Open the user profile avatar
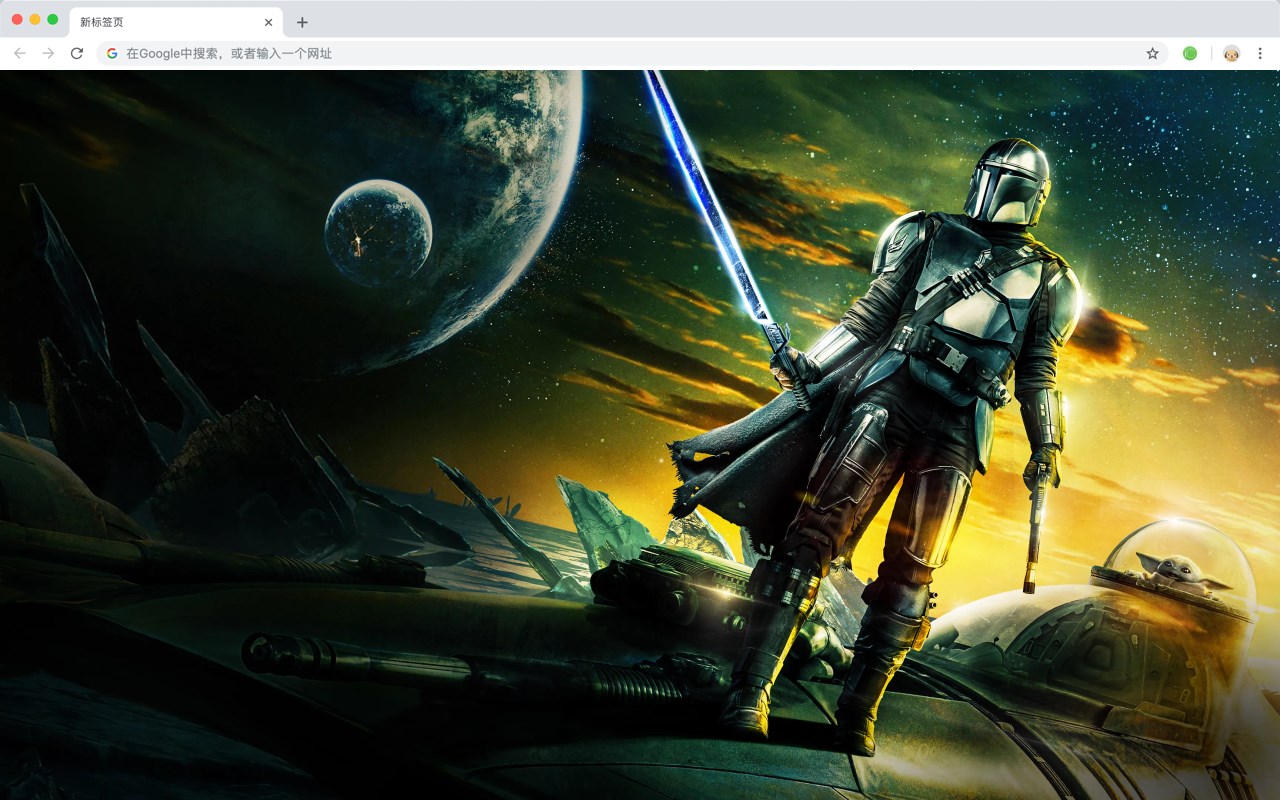The height and width of the screenshot is (800, 1280). pos(1231,53)
